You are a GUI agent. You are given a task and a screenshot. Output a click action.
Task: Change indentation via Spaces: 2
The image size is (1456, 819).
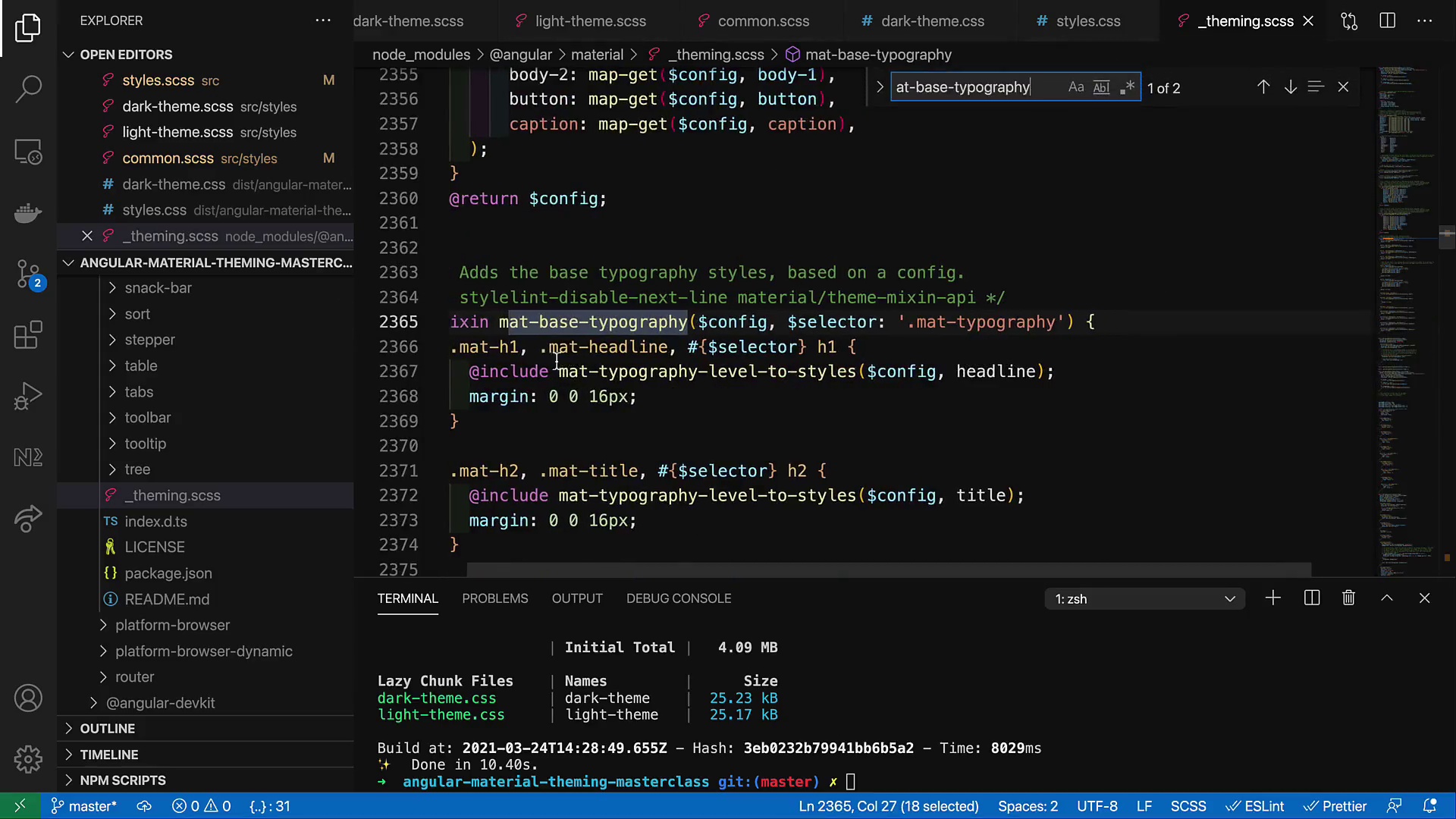click(1028, 806)
